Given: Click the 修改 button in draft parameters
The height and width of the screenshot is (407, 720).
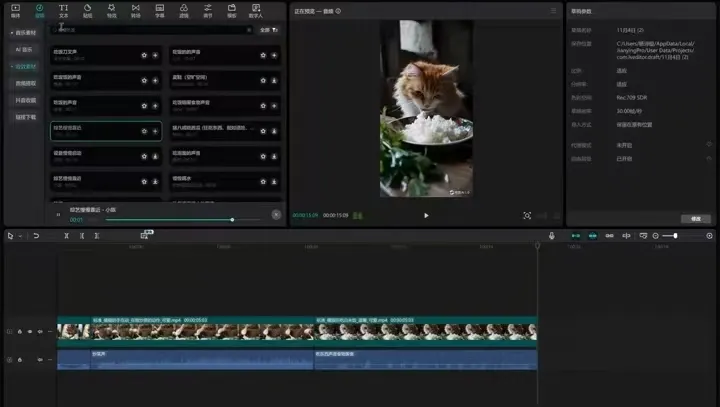Looking at the screenshot, I should pyautogui.click(x=696, y=219).
